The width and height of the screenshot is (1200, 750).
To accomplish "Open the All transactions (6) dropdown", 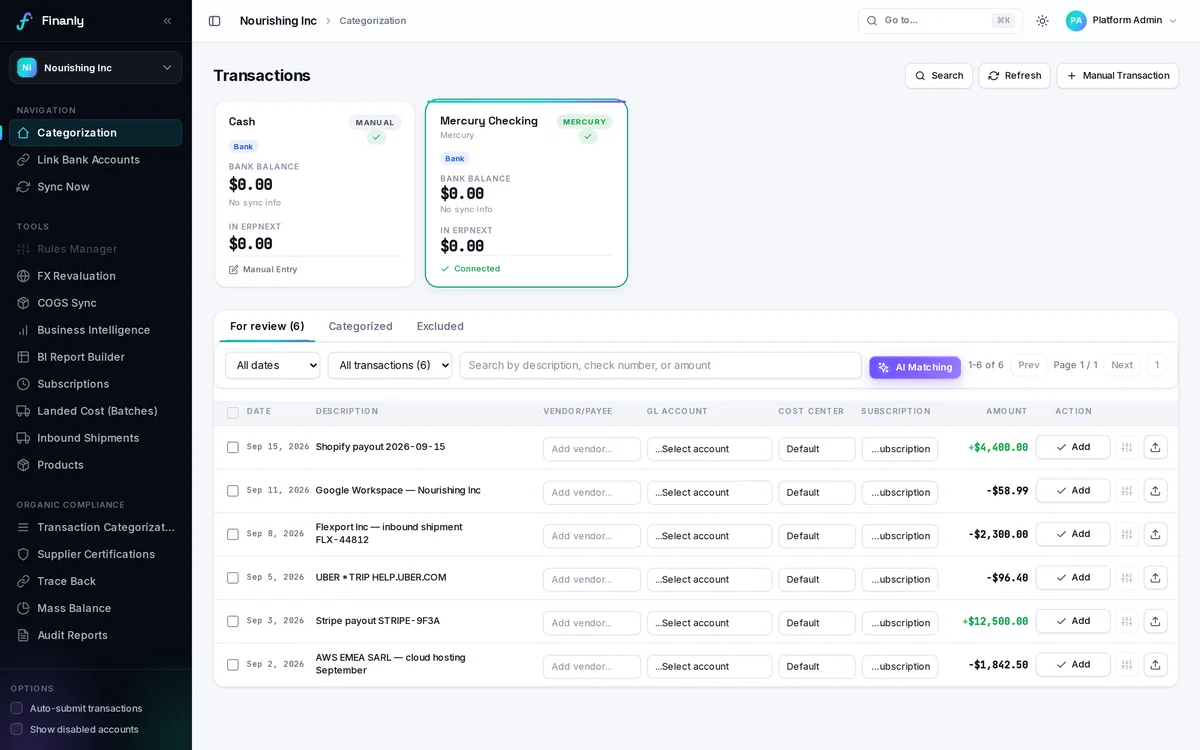I will [x=390, y=366].
